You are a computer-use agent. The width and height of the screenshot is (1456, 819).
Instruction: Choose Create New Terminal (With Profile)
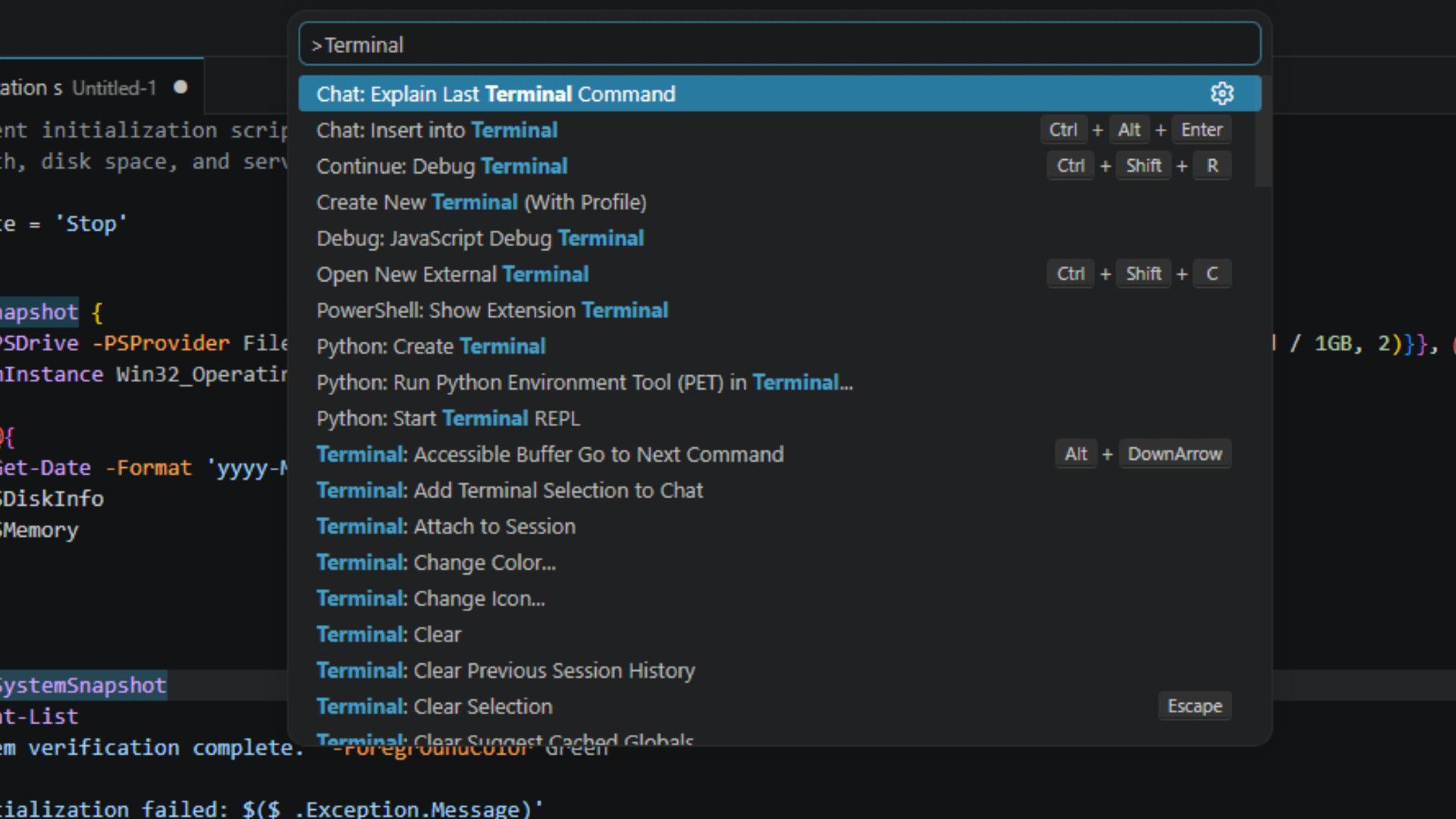tap(780, 202)
